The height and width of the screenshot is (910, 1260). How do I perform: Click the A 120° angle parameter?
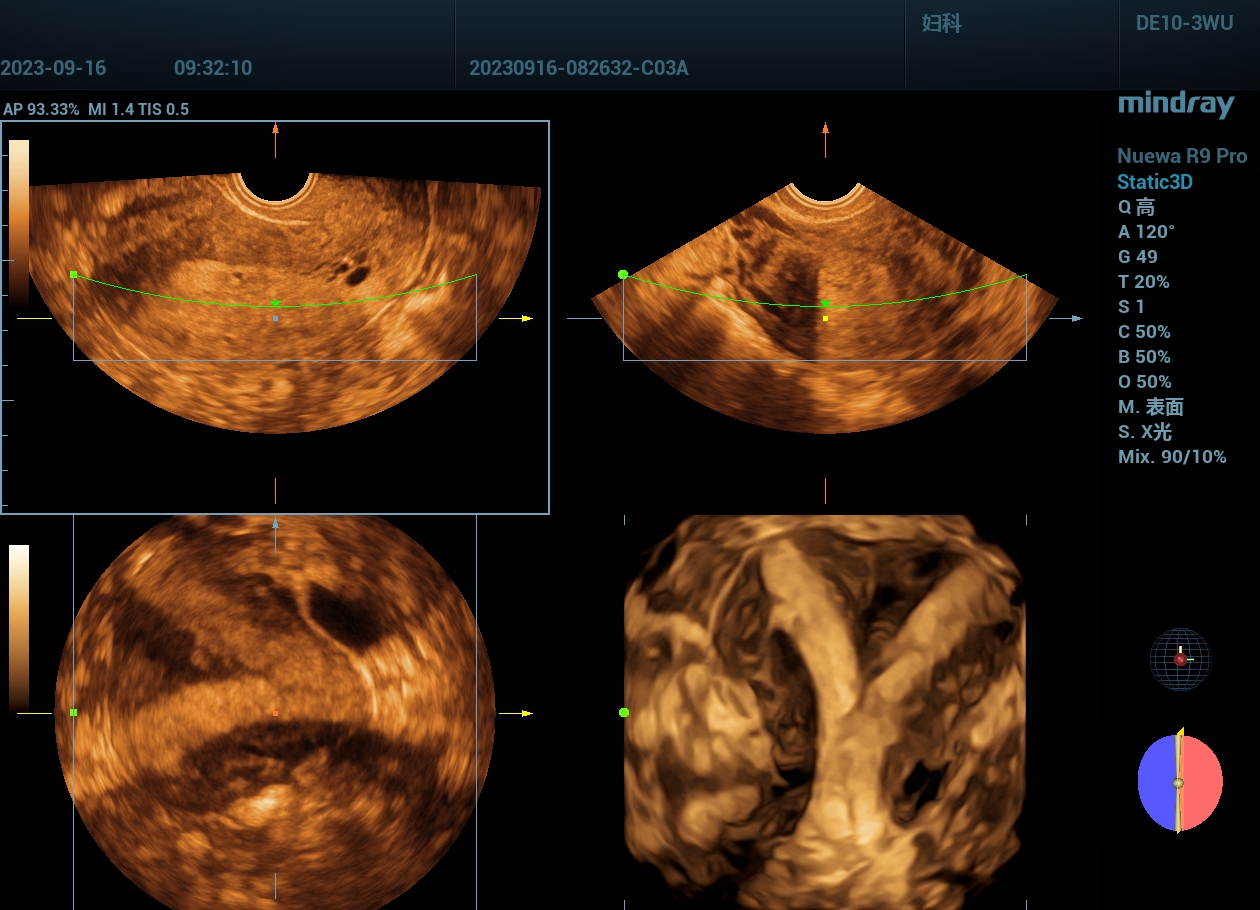click(x=1146, y=232)
